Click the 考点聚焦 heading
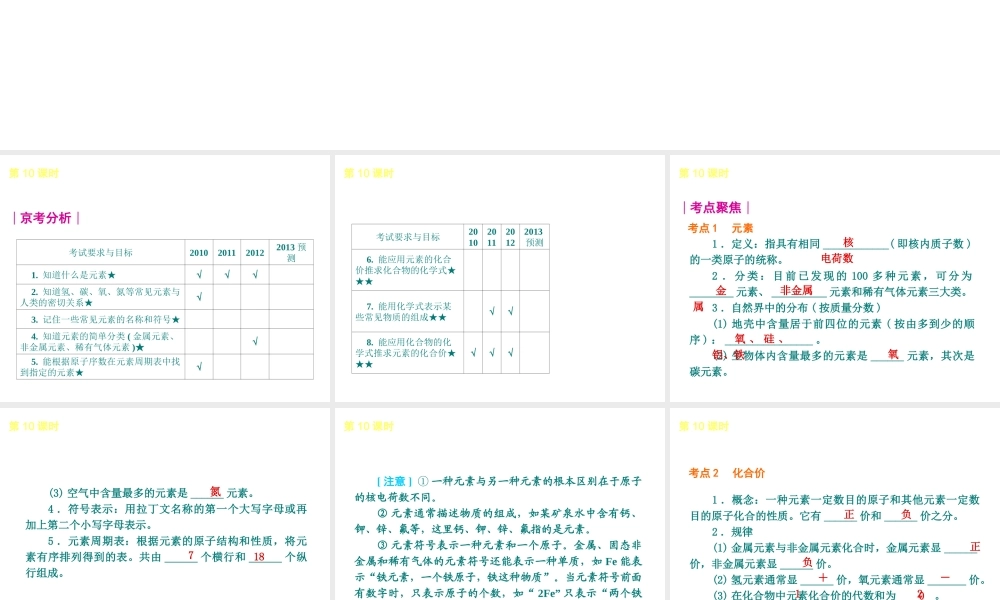 pyautogui.click(x=716, y=207)
